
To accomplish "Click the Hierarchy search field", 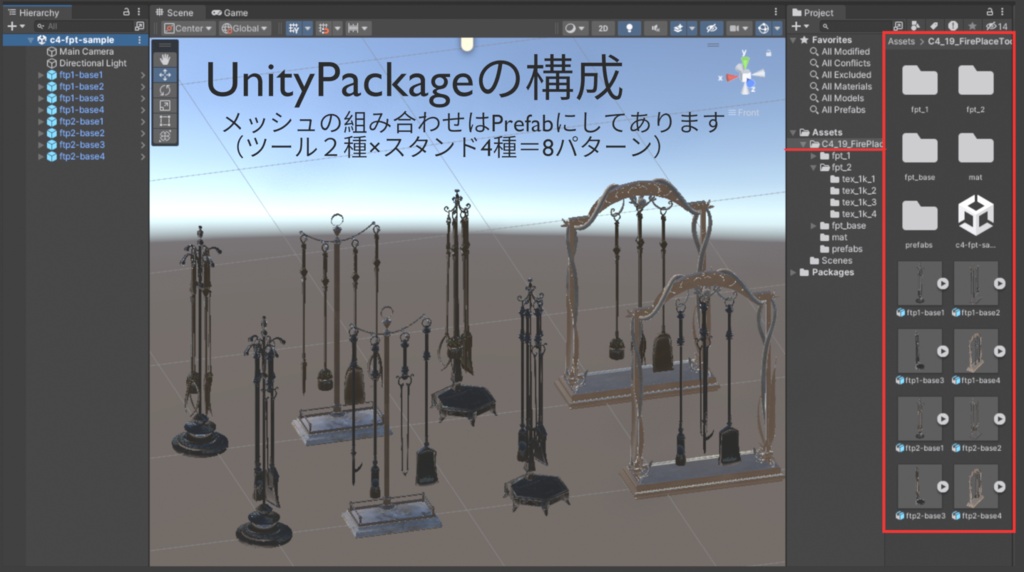I will pyautogui.click(x=84, y=26).
